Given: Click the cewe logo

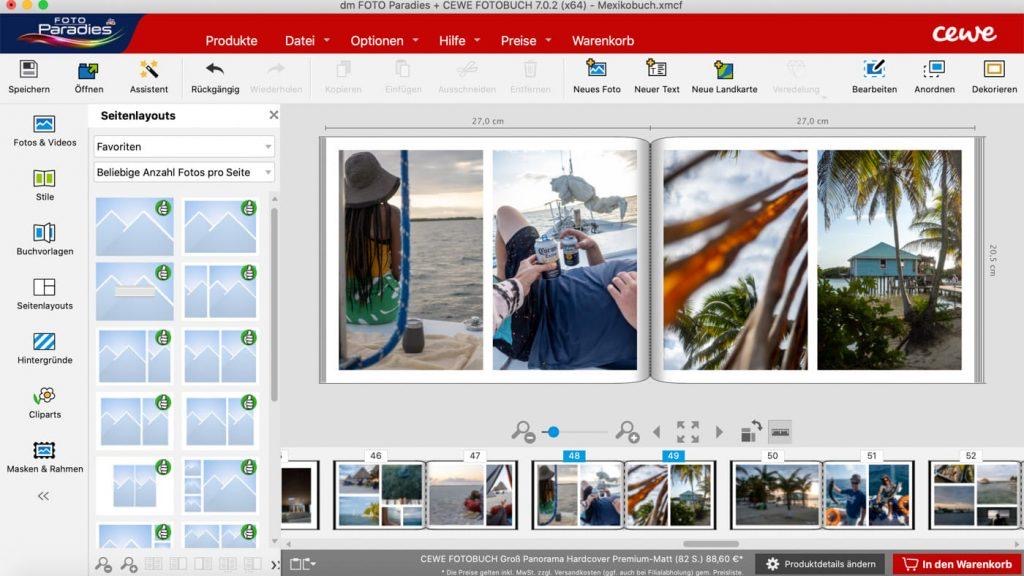Looking at the screenshot, I should coord(964,33).
